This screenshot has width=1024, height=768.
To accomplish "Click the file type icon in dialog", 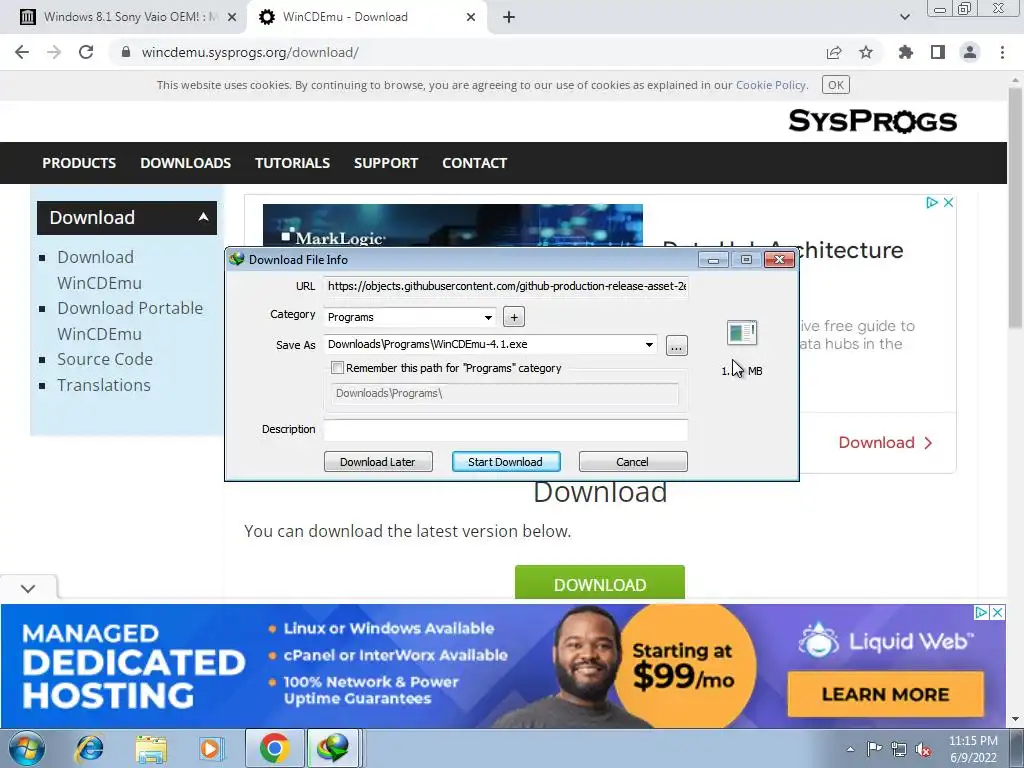I will click(742, 333).
